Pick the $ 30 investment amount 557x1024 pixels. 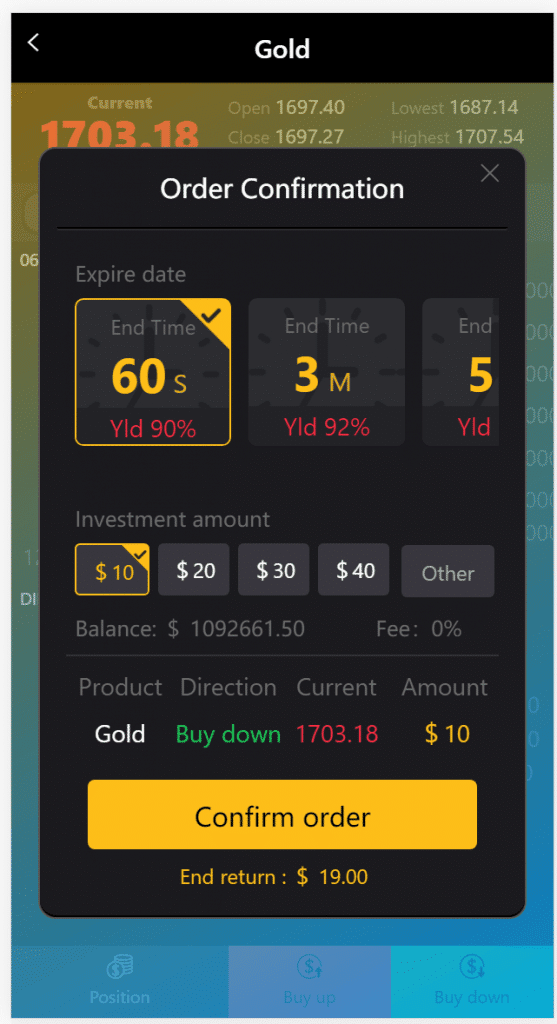274,569
